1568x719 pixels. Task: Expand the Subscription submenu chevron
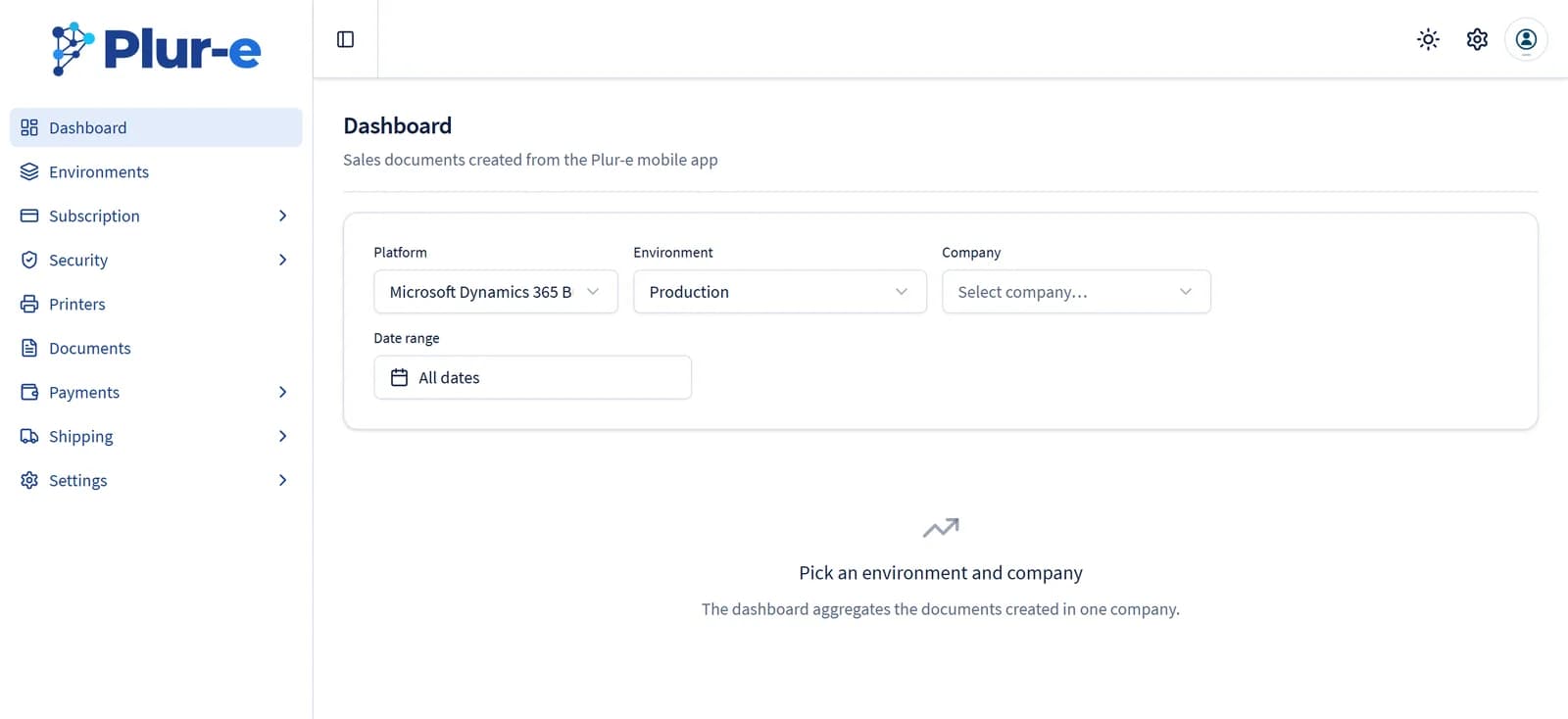click(282, 216)
